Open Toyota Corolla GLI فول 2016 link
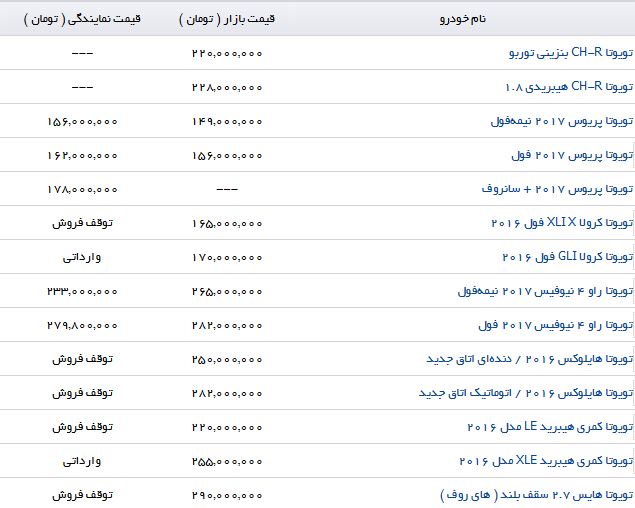This screenshot has height=508, width=635. pos(567,257)
